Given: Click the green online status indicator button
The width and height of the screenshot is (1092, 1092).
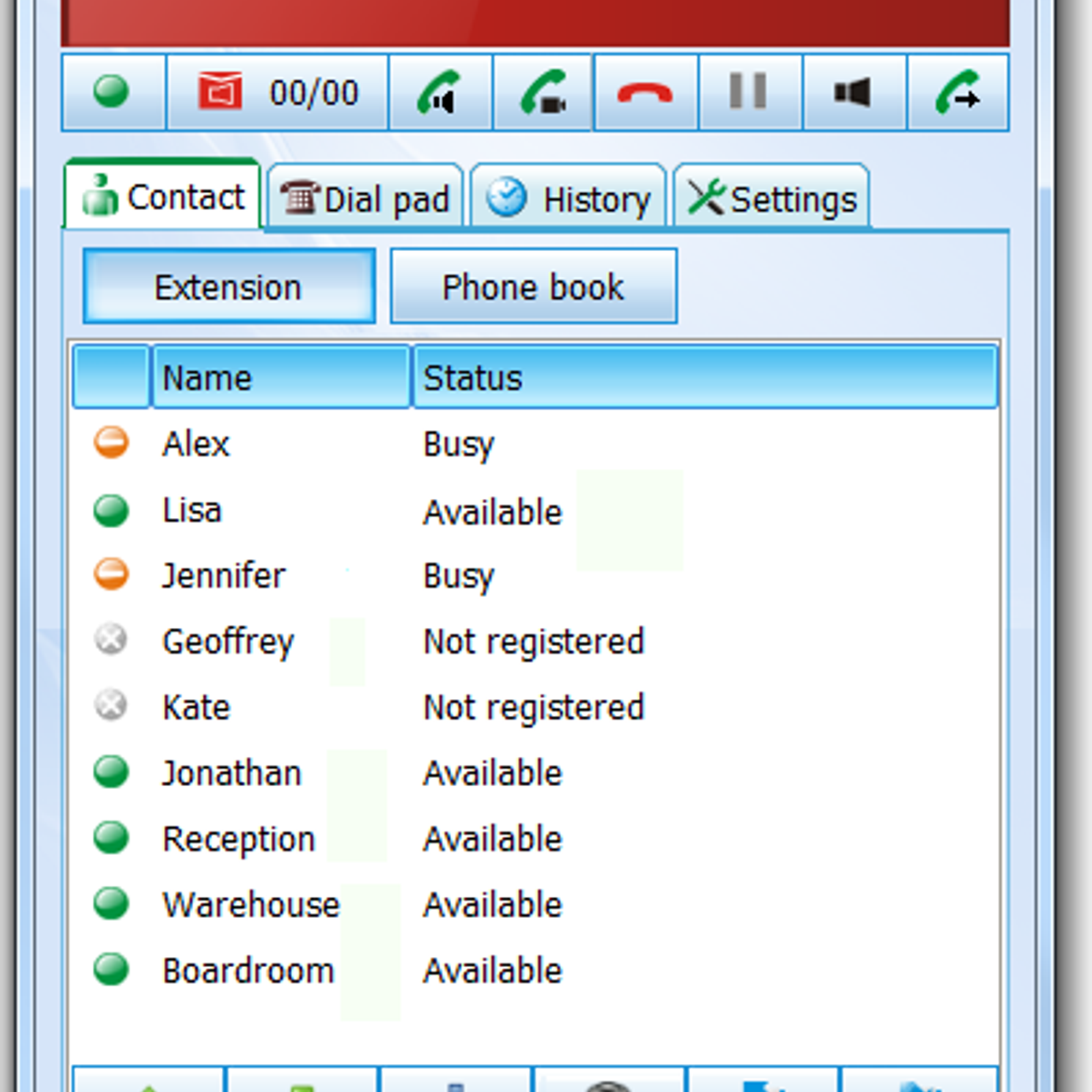Looking at the screenshot, I should click(113, 92).
